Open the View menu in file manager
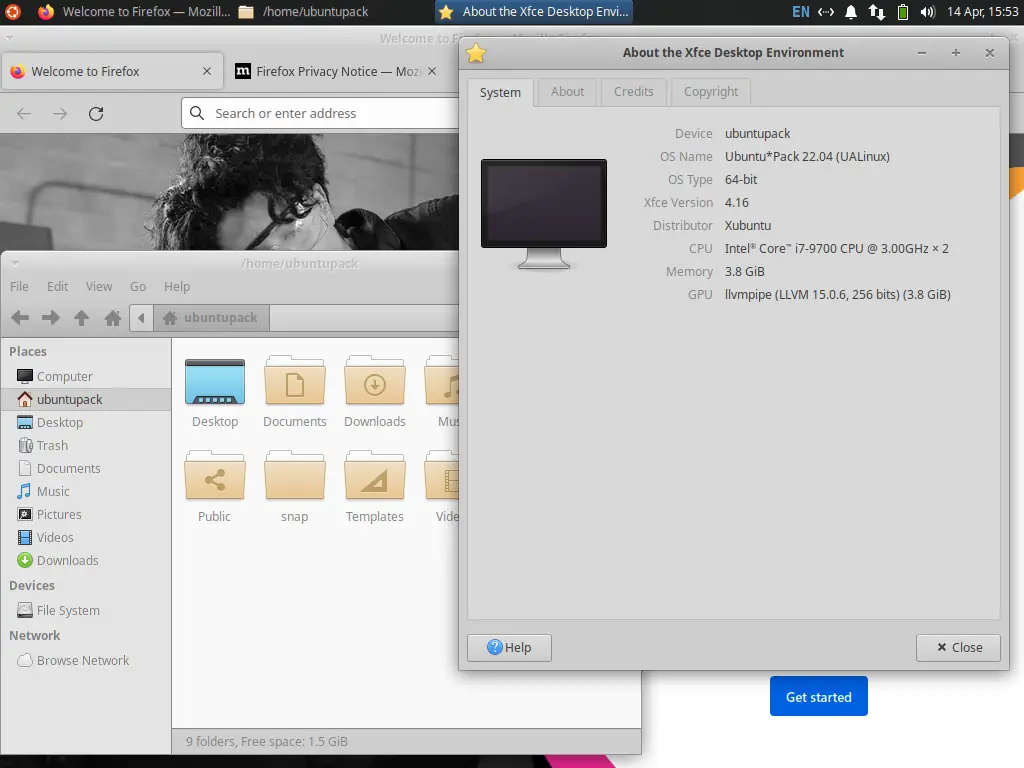 (99, 287)
